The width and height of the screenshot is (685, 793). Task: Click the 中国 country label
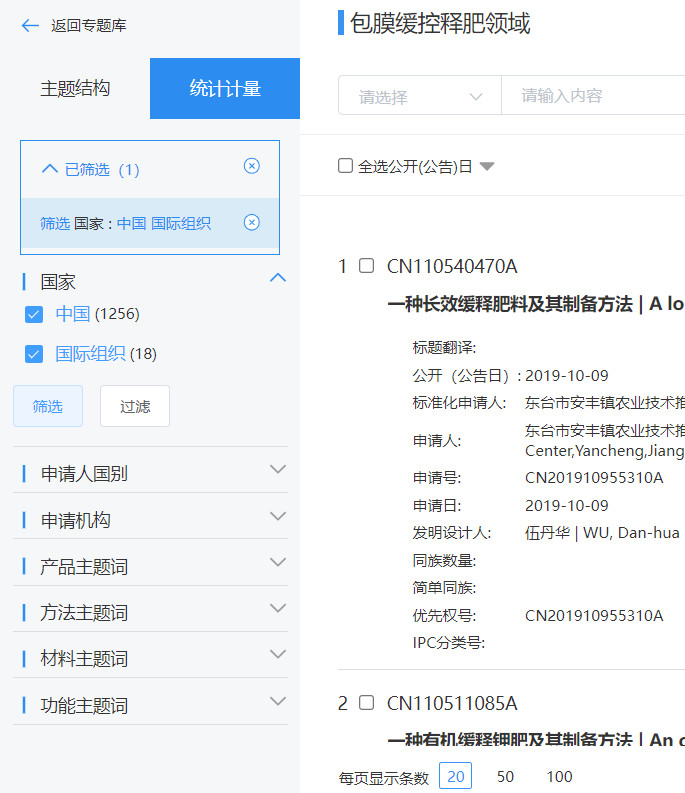[x=73, y=314]
